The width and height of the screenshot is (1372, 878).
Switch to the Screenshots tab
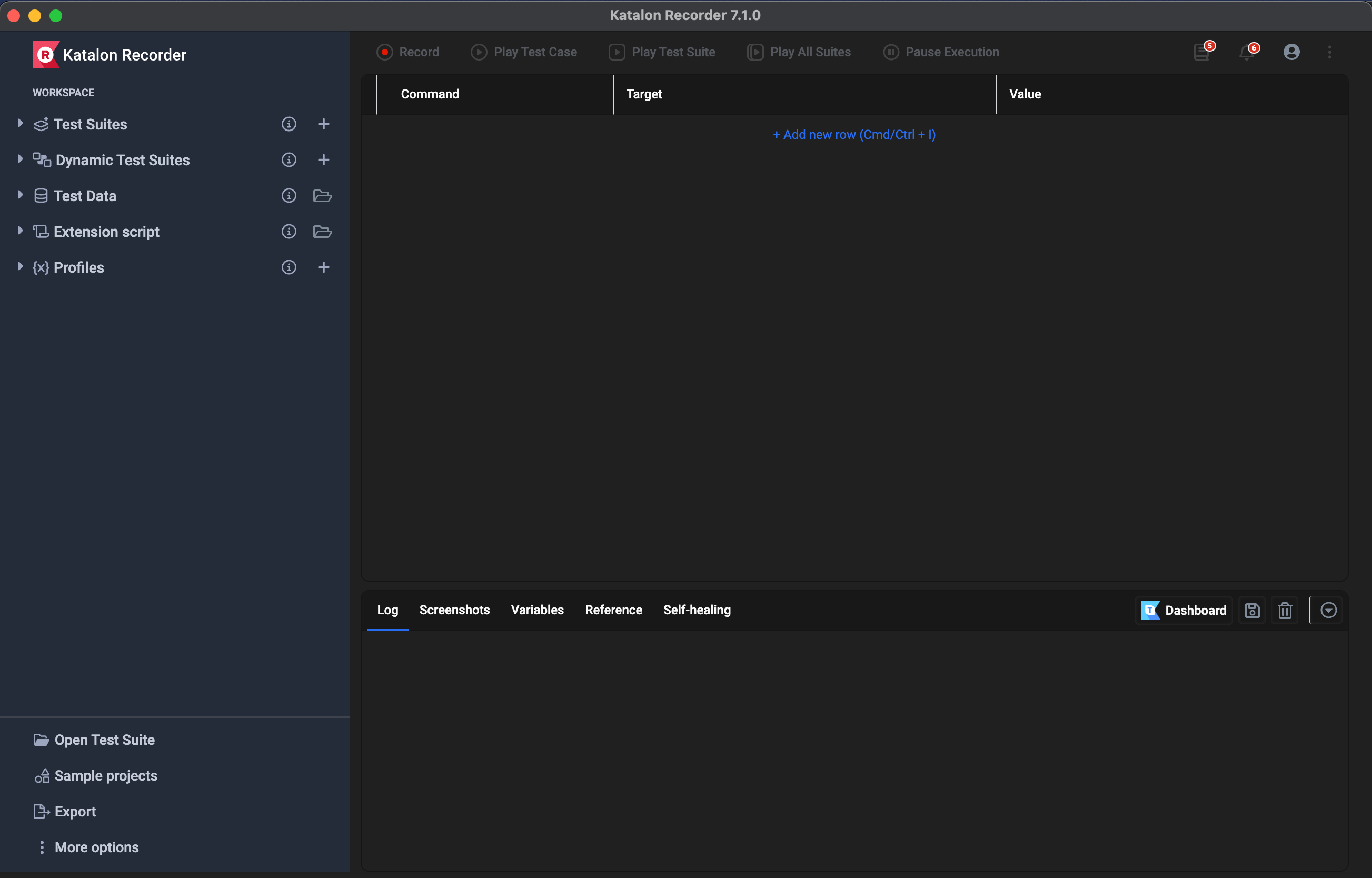pyautogui.click(x=454, y=610)
